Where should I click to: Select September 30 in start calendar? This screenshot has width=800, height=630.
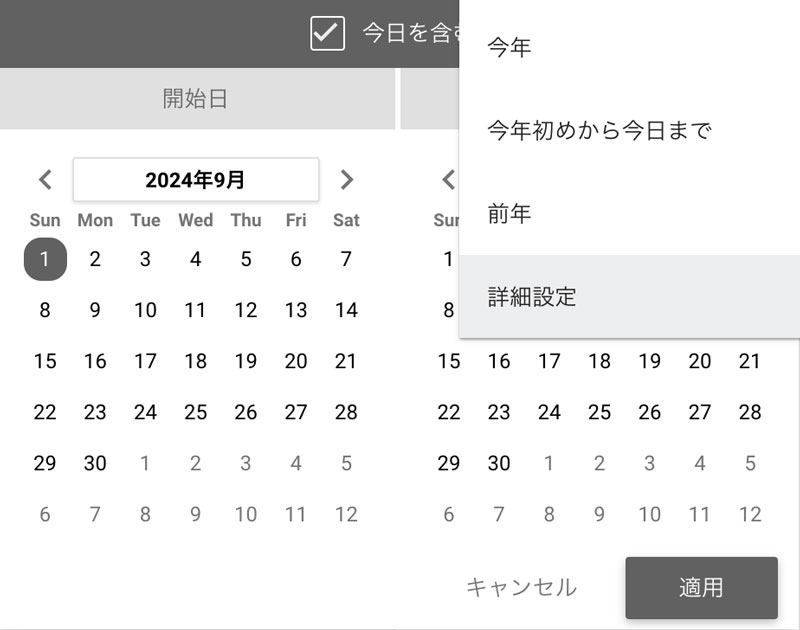click(x=95, y=463)
